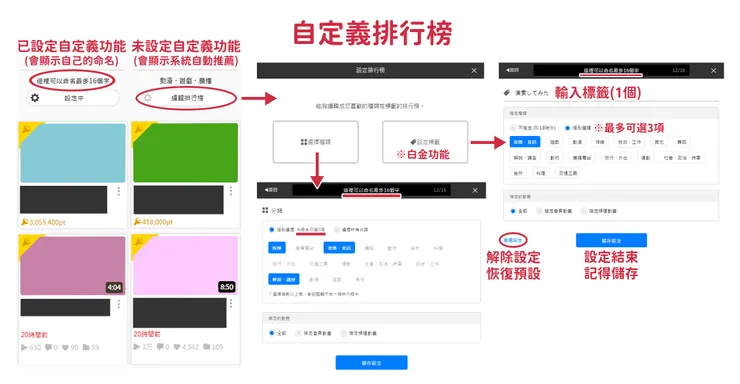Click the ranking name field in genre dialog

[371, 190]
